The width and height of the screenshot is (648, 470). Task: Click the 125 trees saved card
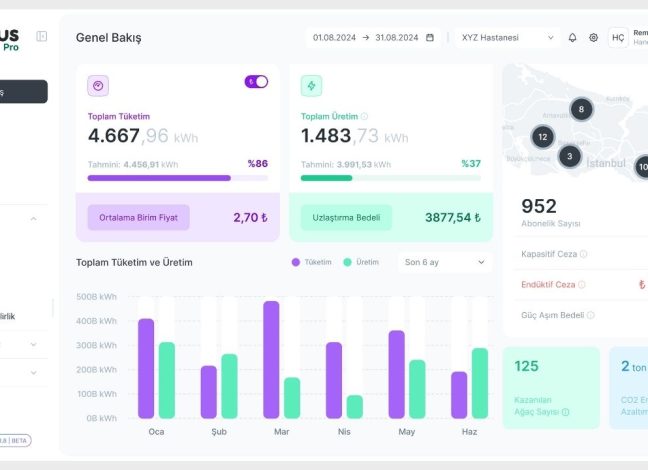(551, 388)
